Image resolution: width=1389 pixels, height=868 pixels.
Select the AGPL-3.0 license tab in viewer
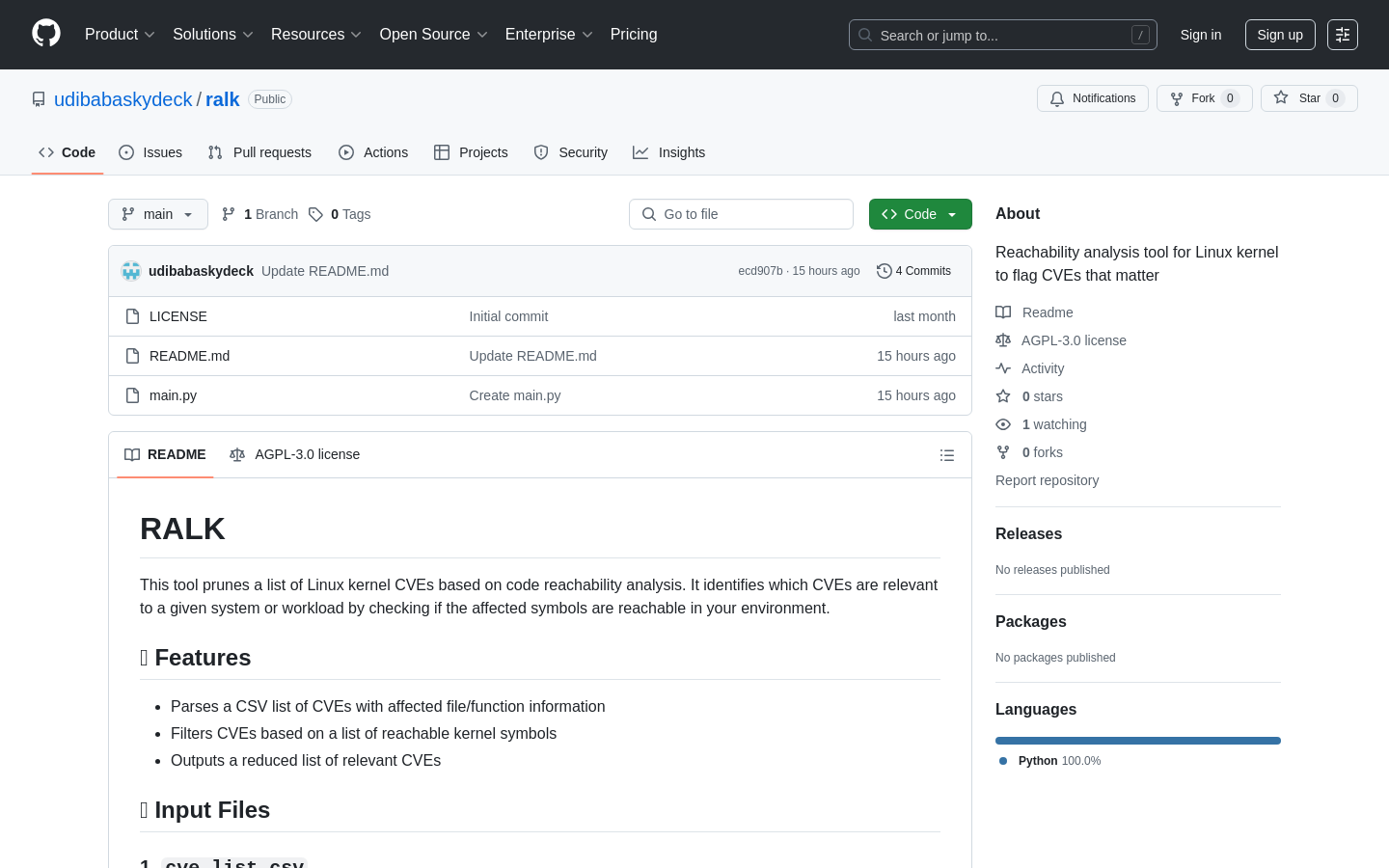[295, 454]
